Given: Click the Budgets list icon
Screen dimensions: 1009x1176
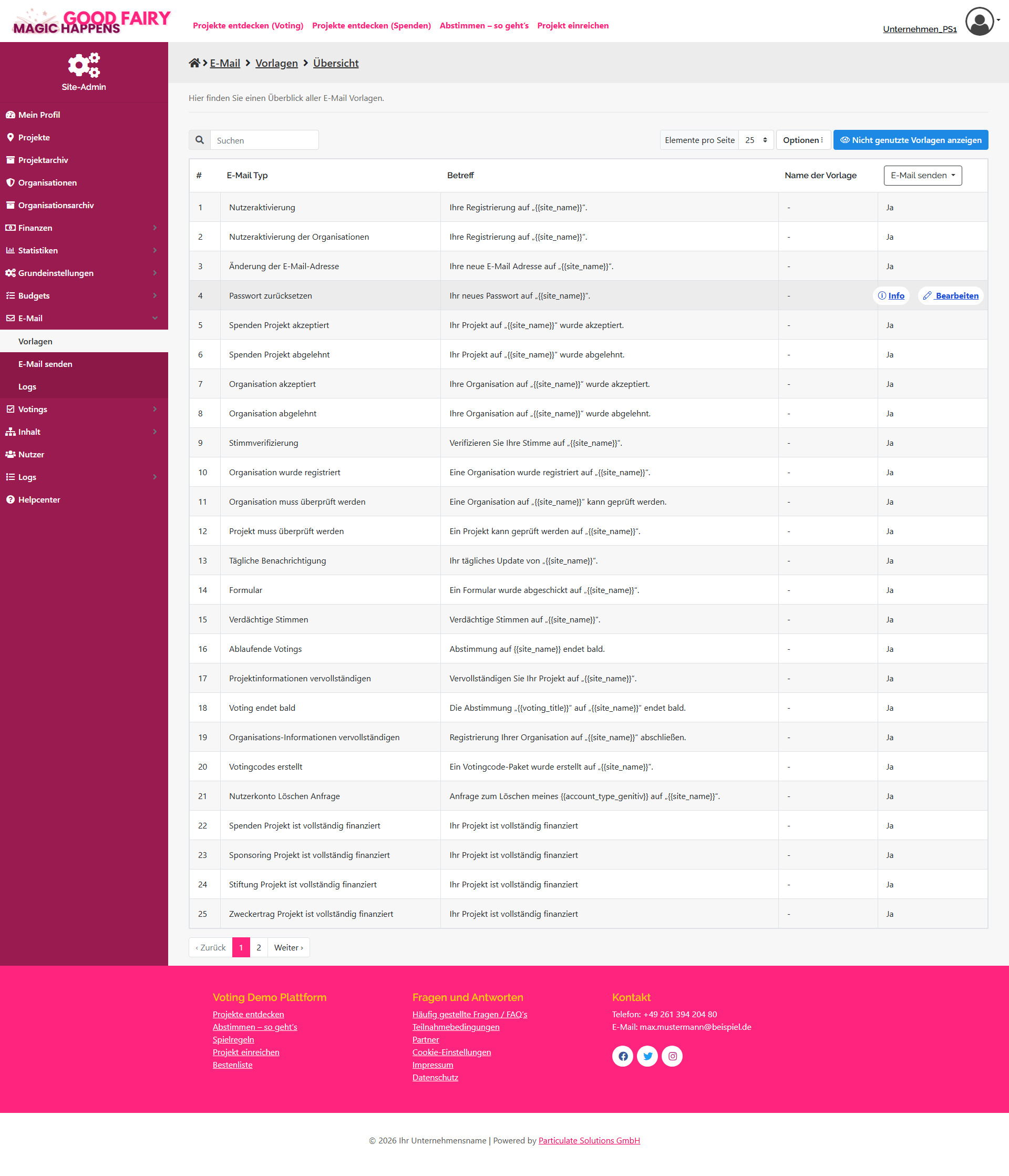Looking at the screenshot, I should tap(10, 295).
